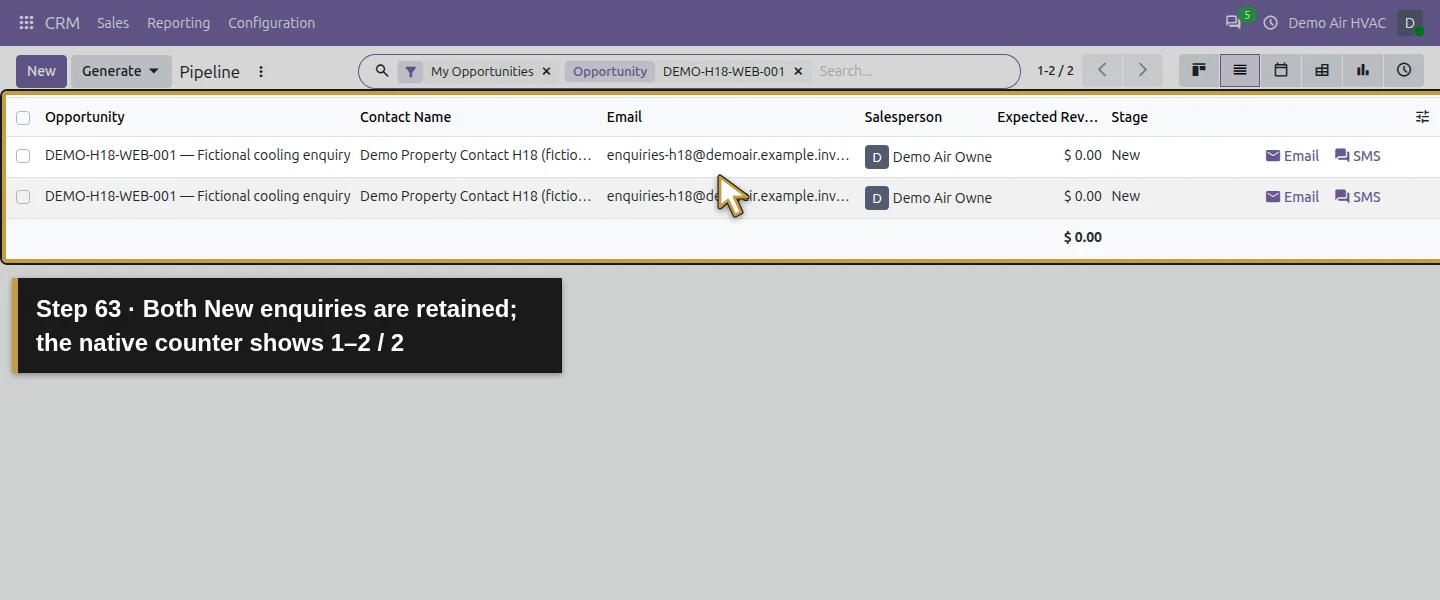Click Demo Air HVAC company name
1440x600 pixels.
pyautogui.click(x=1337, y=22)
